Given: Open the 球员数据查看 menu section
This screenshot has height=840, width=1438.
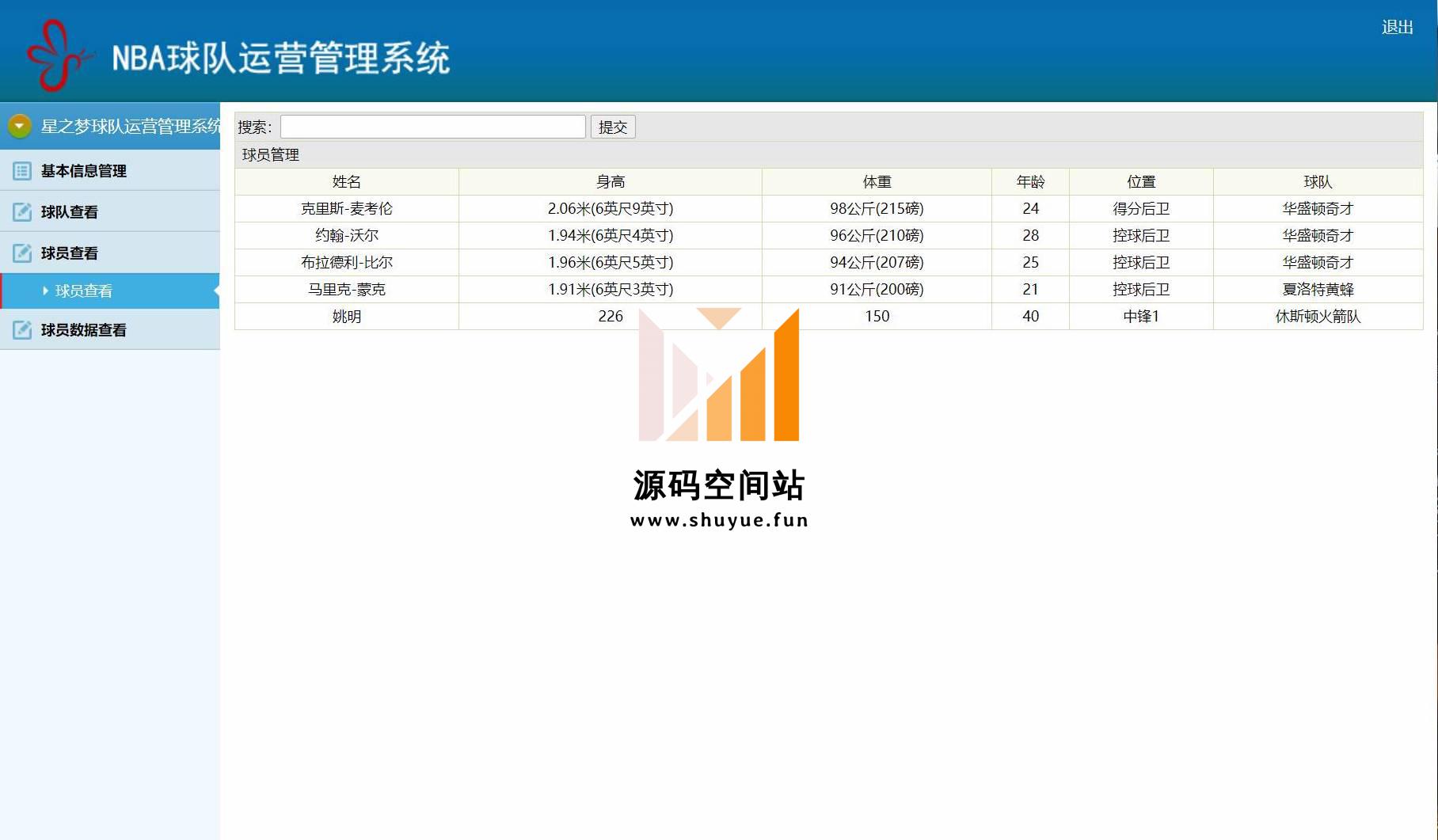Looking at the screenshot, I should tap(84, 329).
